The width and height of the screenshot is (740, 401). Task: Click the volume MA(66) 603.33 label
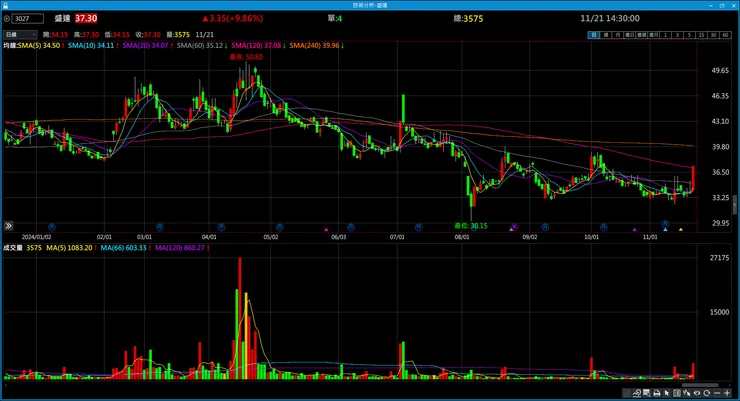click(126, 248)
